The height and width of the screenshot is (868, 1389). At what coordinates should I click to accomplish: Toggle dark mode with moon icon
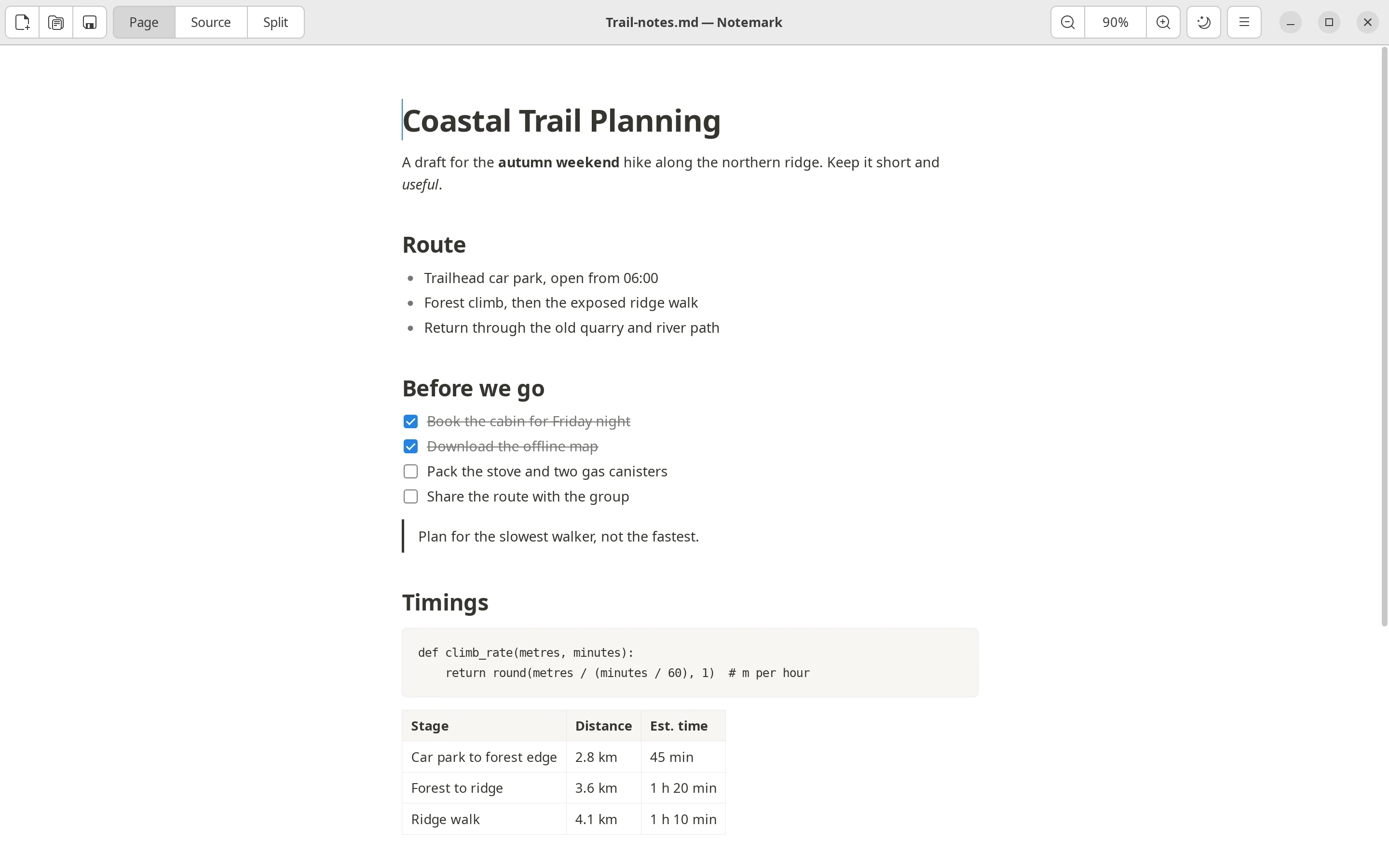pos(1204,22)
